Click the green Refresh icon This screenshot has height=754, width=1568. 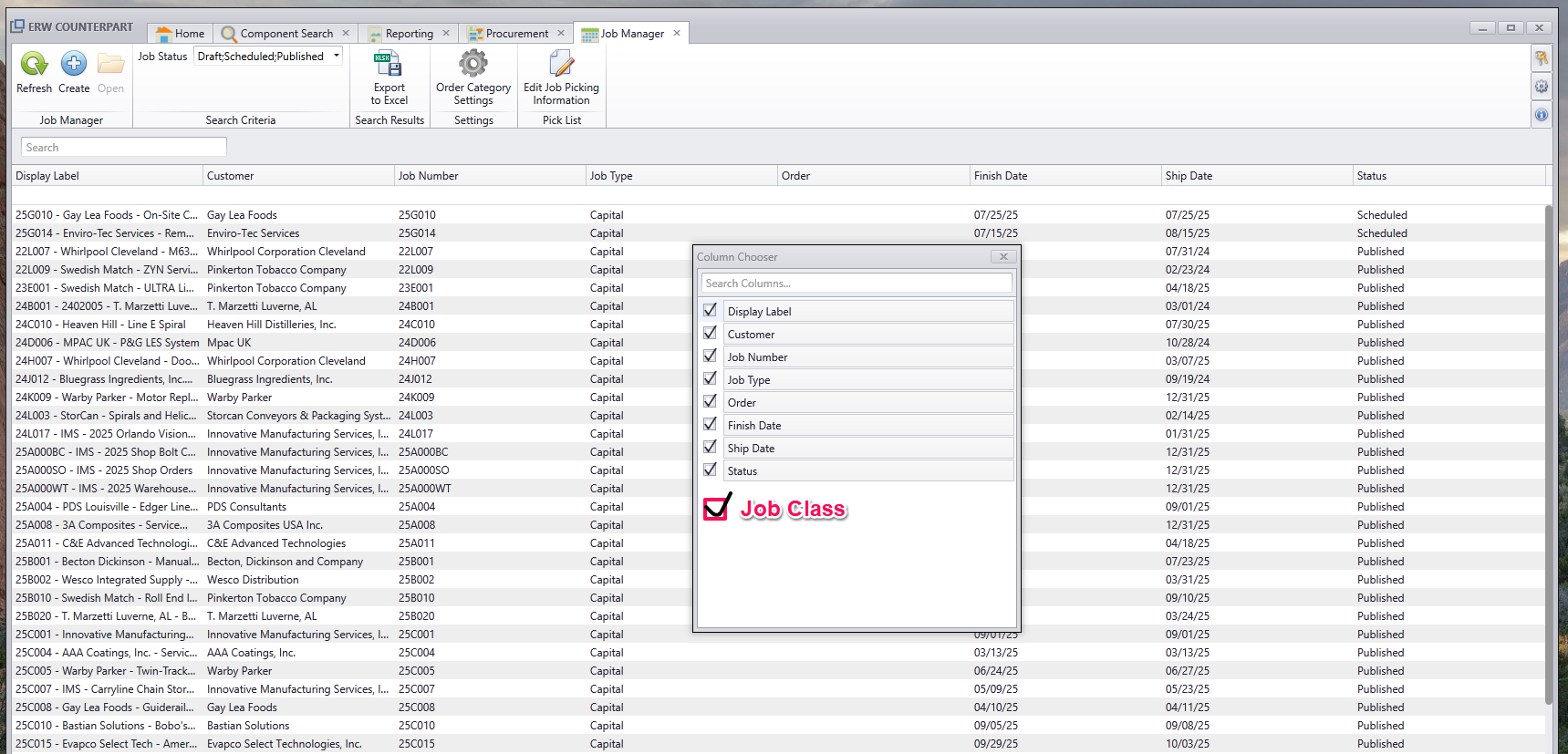34,65
